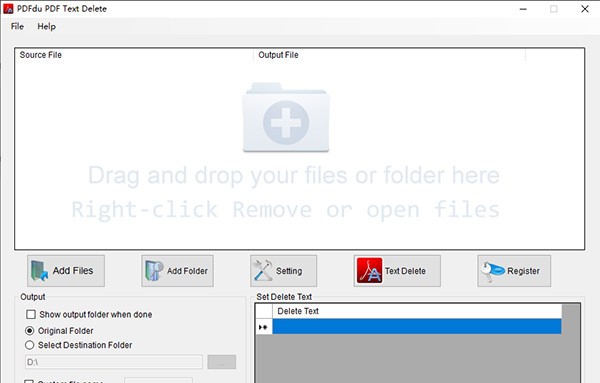Open the File menu

coord(17,26)
